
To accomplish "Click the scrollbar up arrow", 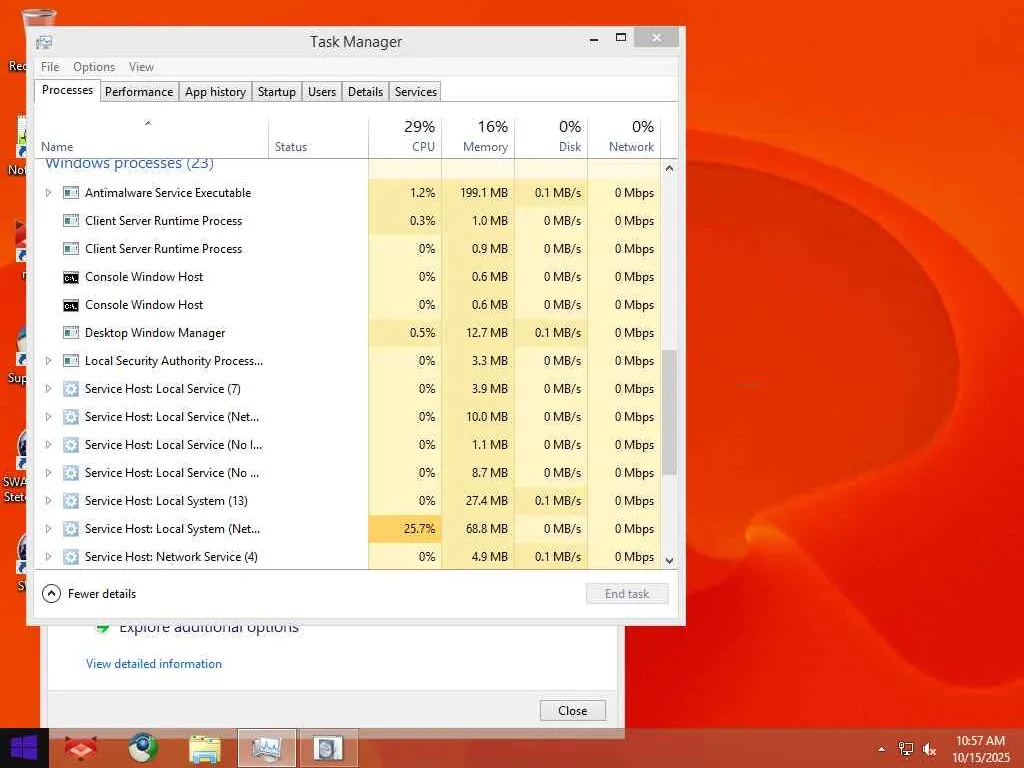I will pyautogui.click(x=669, y=168).
